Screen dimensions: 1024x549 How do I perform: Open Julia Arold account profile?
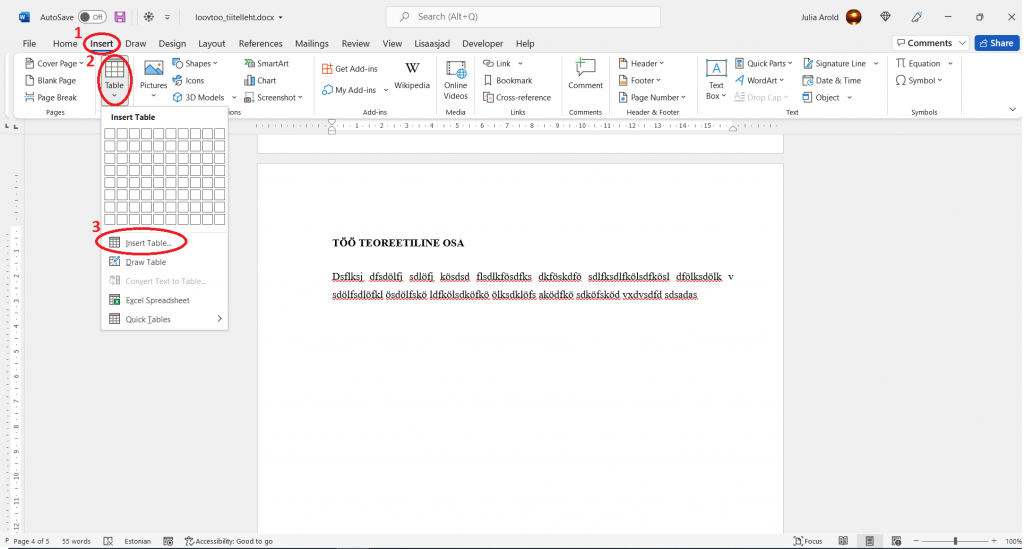pos(831,17)
